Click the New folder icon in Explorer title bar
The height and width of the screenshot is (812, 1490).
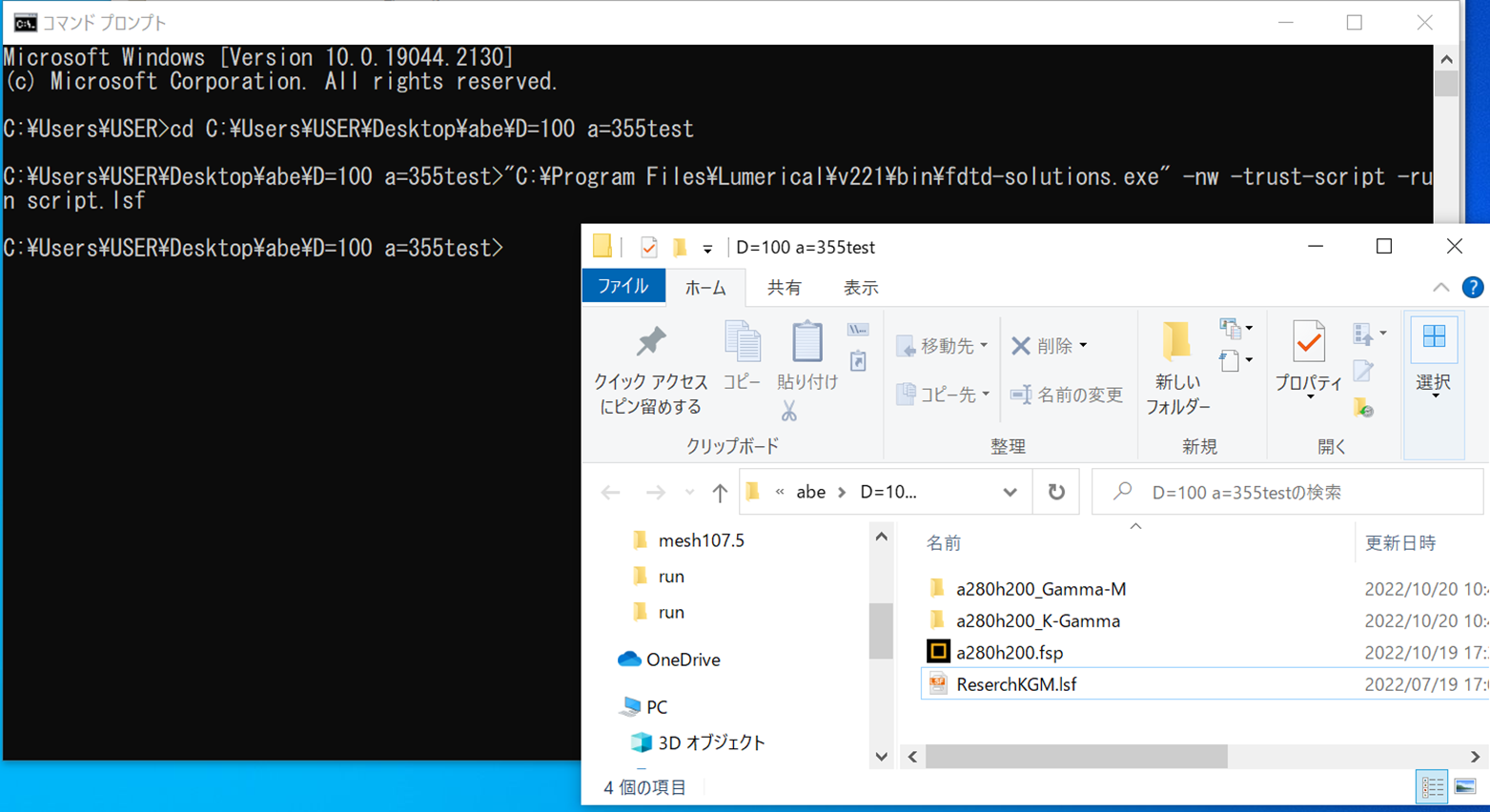(680, 248)
